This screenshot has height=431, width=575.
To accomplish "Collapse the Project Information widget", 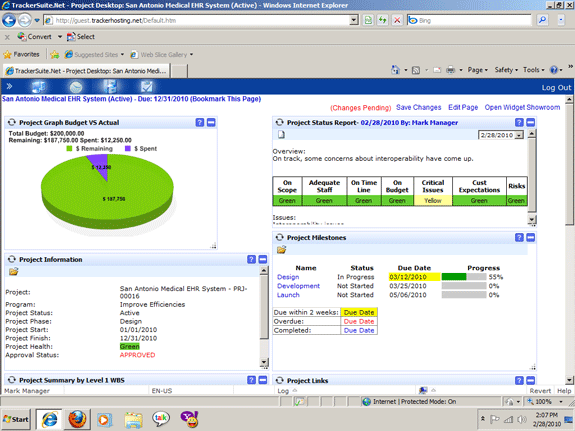I will (x=263, y=259).
